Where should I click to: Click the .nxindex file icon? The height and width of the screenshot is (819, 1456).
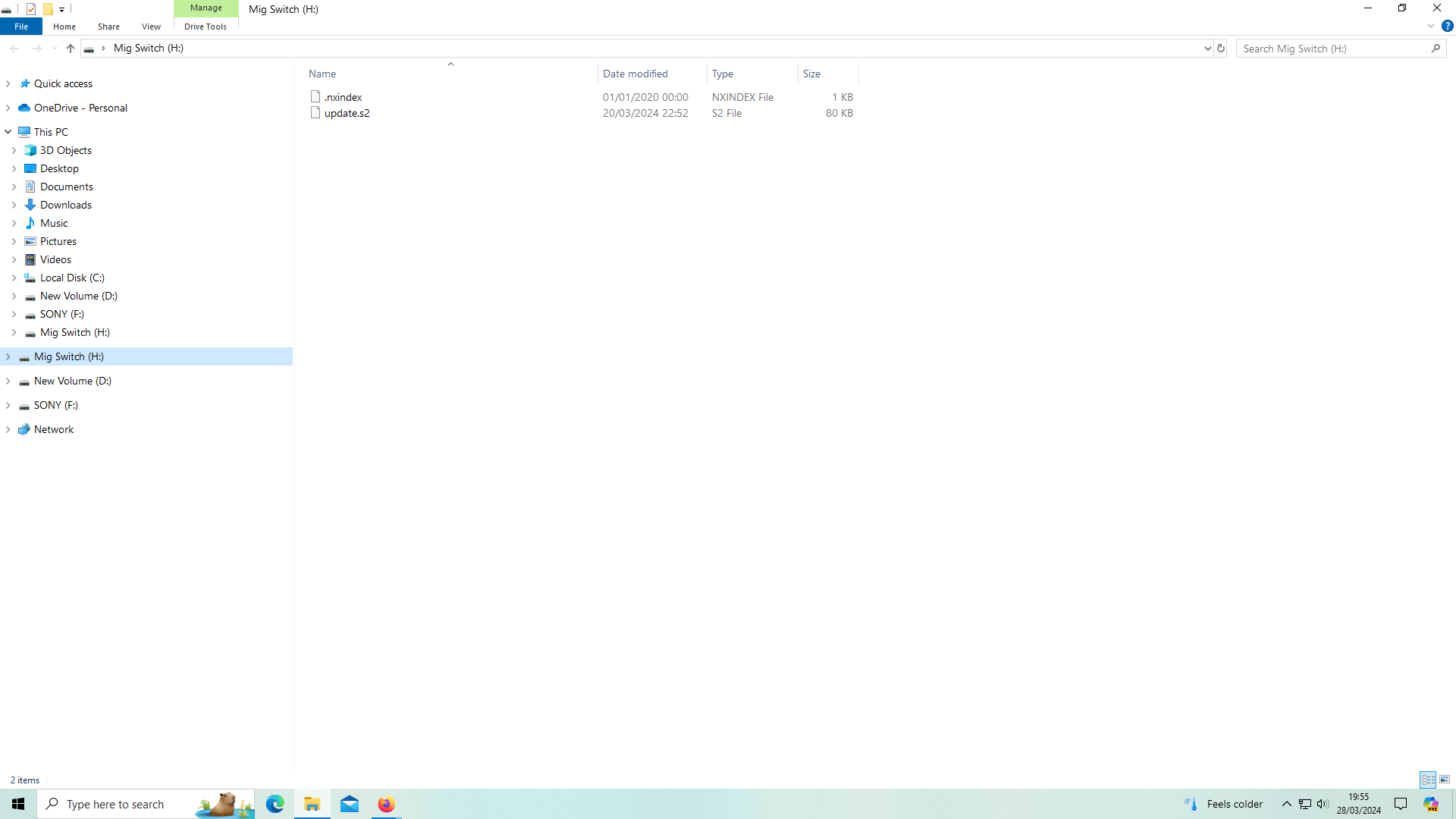click(315, 97)
